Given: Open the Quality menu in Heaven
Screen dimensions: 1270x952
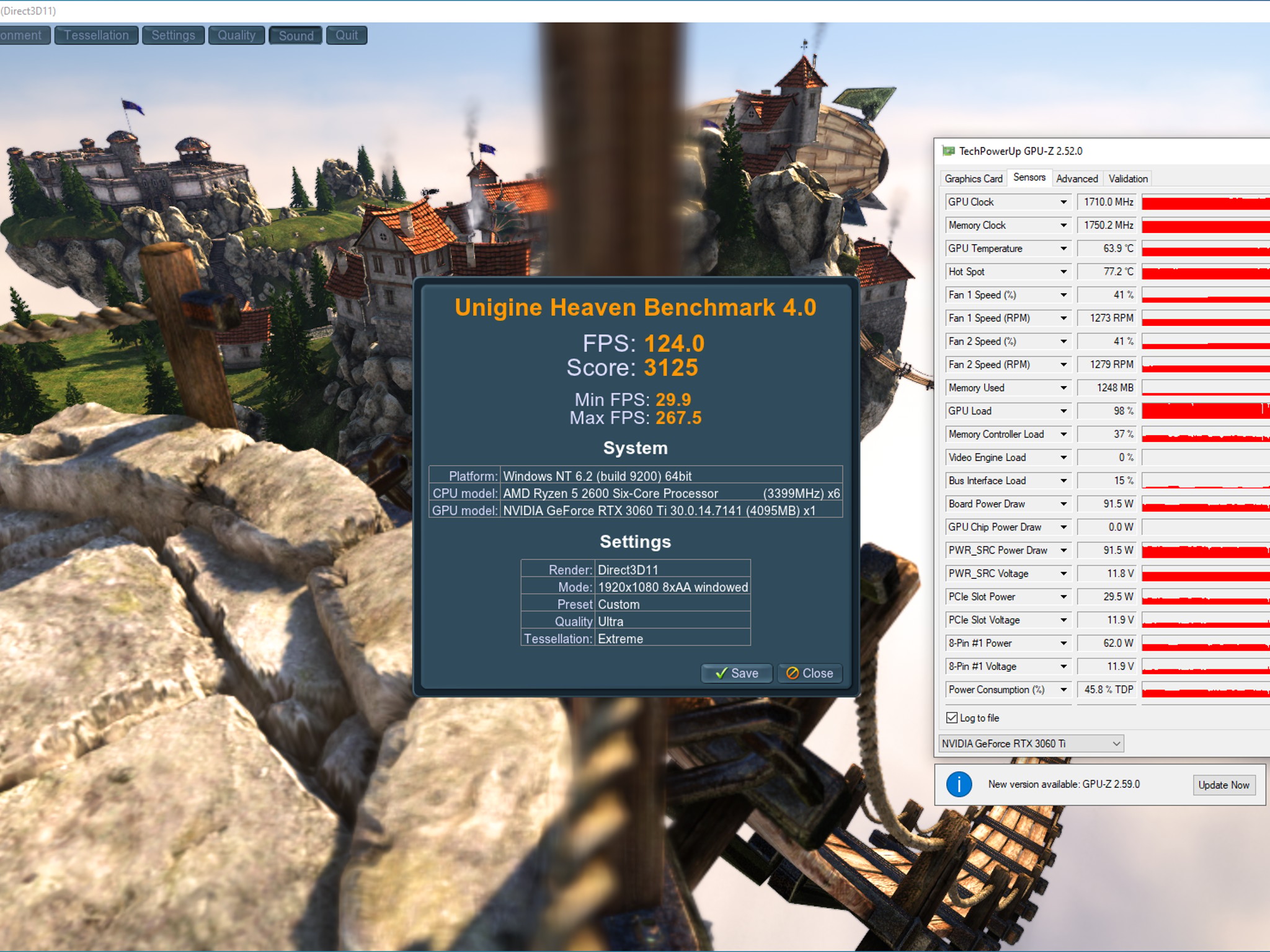Looking at the screenshot, I should click(x=236, y=35).
